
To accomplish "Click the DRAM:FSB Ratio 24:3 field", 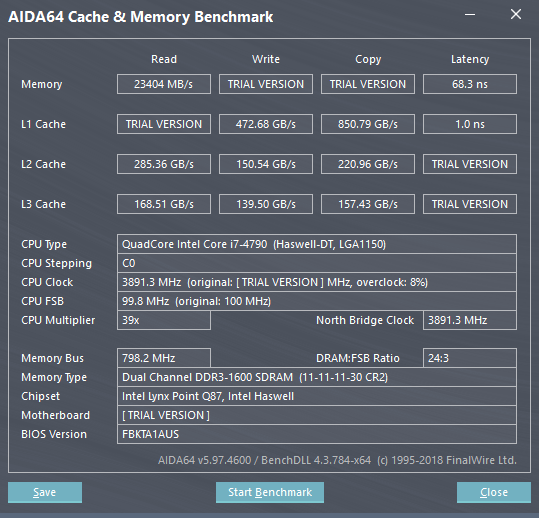I will pyautogui.click(x=470, y=358).
